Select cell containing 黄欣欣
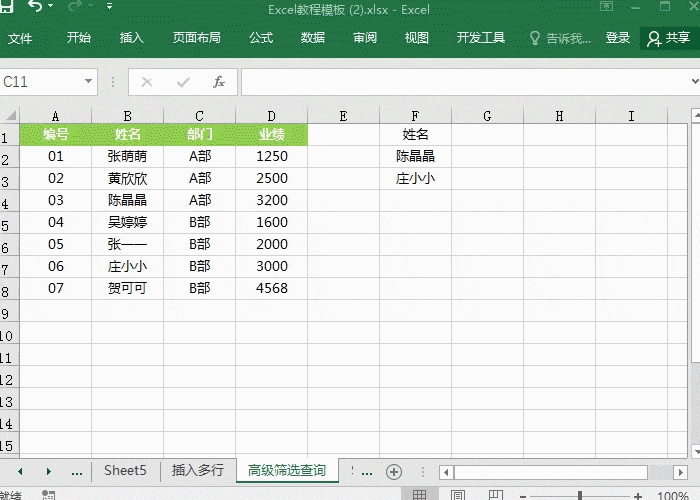Screen dimensions: 700x500 (127, 179)
